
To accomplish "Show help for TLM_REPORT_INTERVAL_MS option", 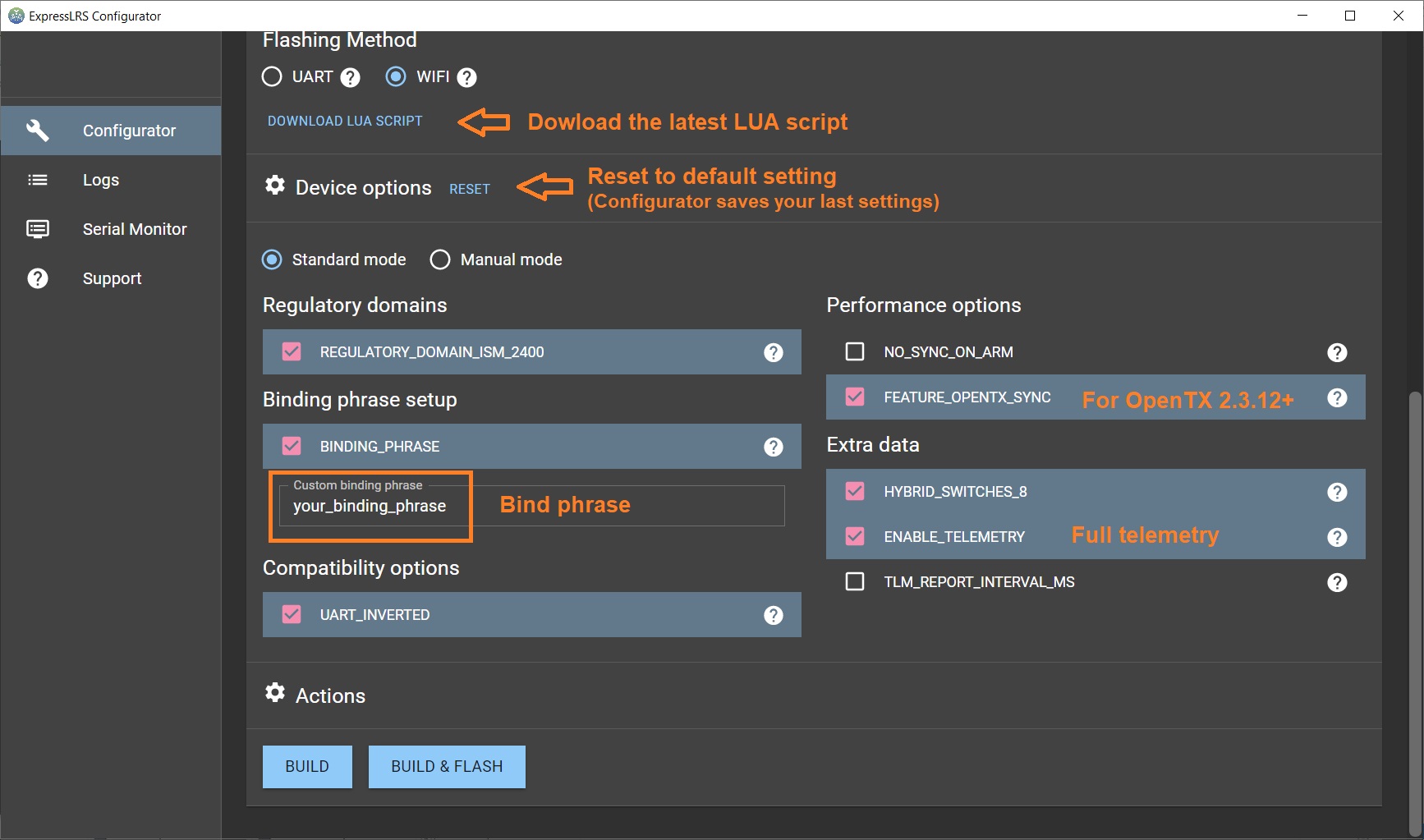I will tap(1337, 582).
